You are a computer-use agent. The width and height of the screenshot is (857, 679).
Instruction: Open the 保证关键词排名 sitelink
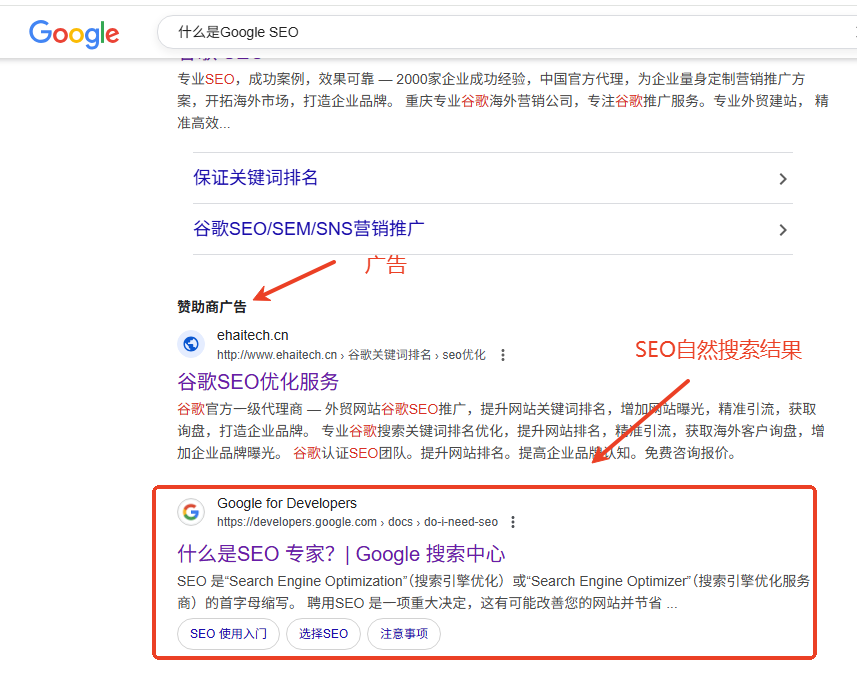click(255, 178)
